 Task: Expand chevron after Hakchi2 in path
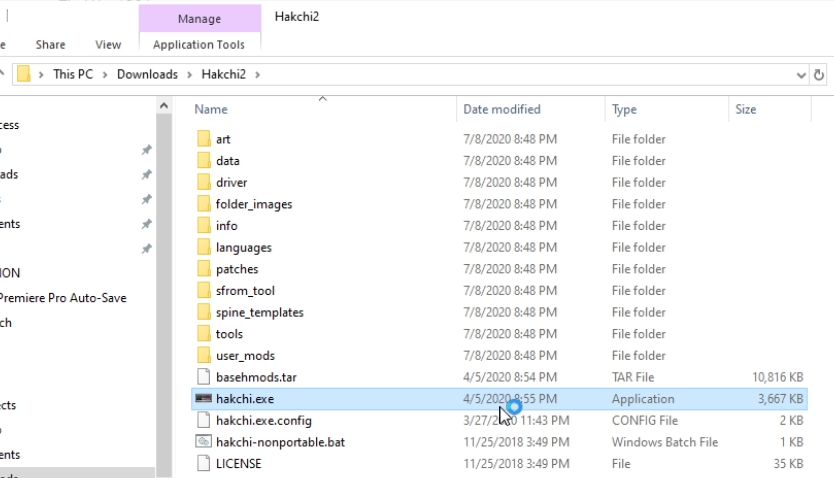pos(257,74)
